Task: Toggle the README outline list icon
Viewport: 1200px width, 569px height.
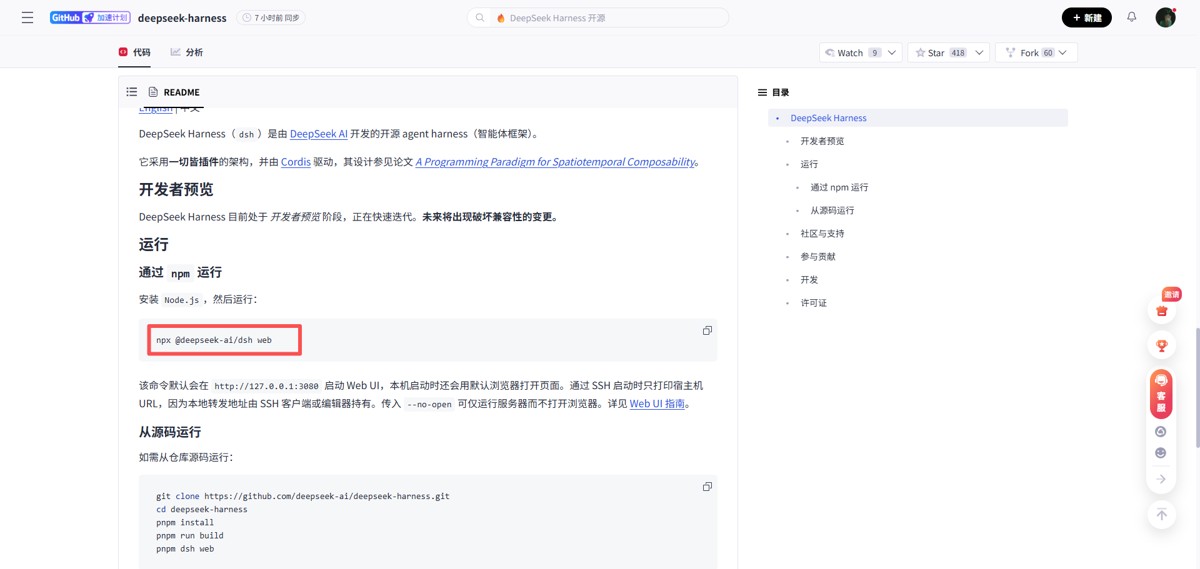Action: [x=131, y=92]
